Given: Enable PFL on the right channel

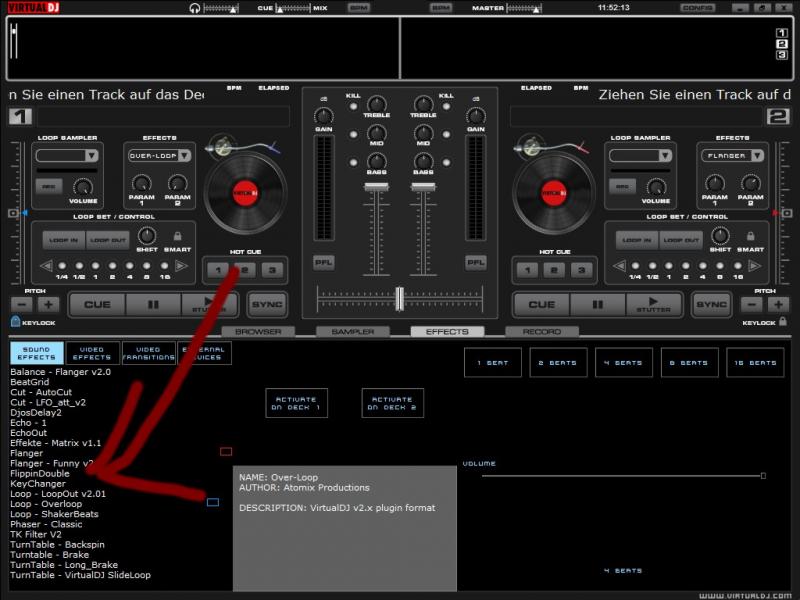Looking at the screenshot, I should pyautogui.click(x=476, y=262).
